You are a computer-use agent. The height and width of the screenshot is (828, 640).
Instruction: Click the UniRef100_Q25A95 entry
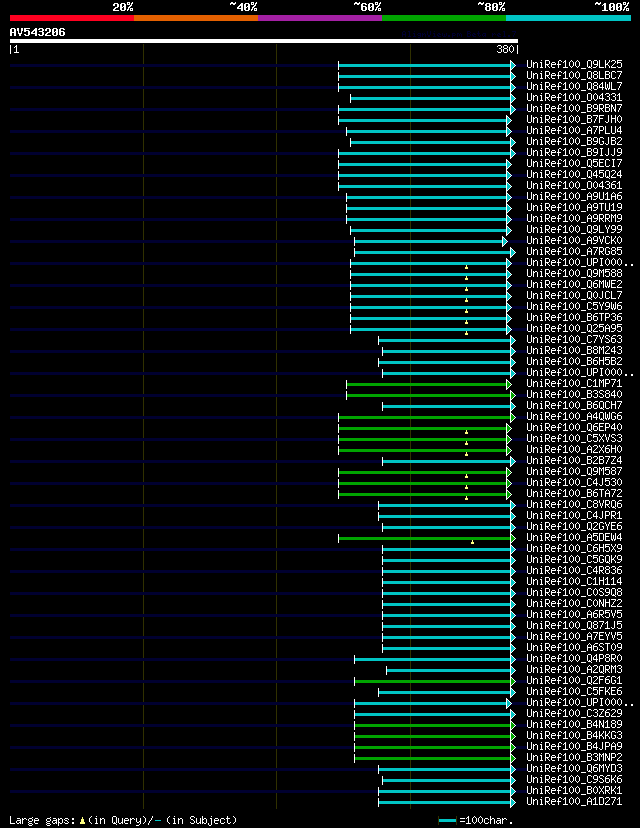[574, 328]
